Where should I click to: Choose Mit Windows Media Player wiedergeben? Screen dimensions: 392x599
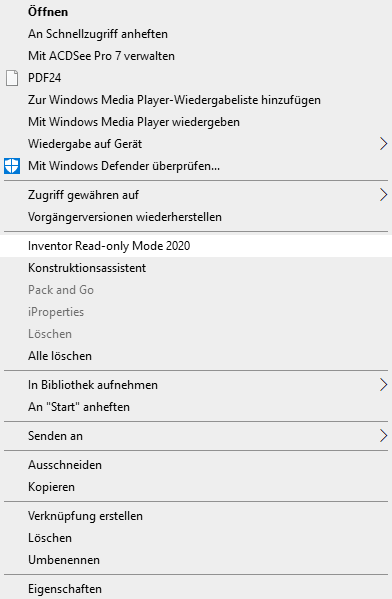pyautogui.click(x=196, y=122)
